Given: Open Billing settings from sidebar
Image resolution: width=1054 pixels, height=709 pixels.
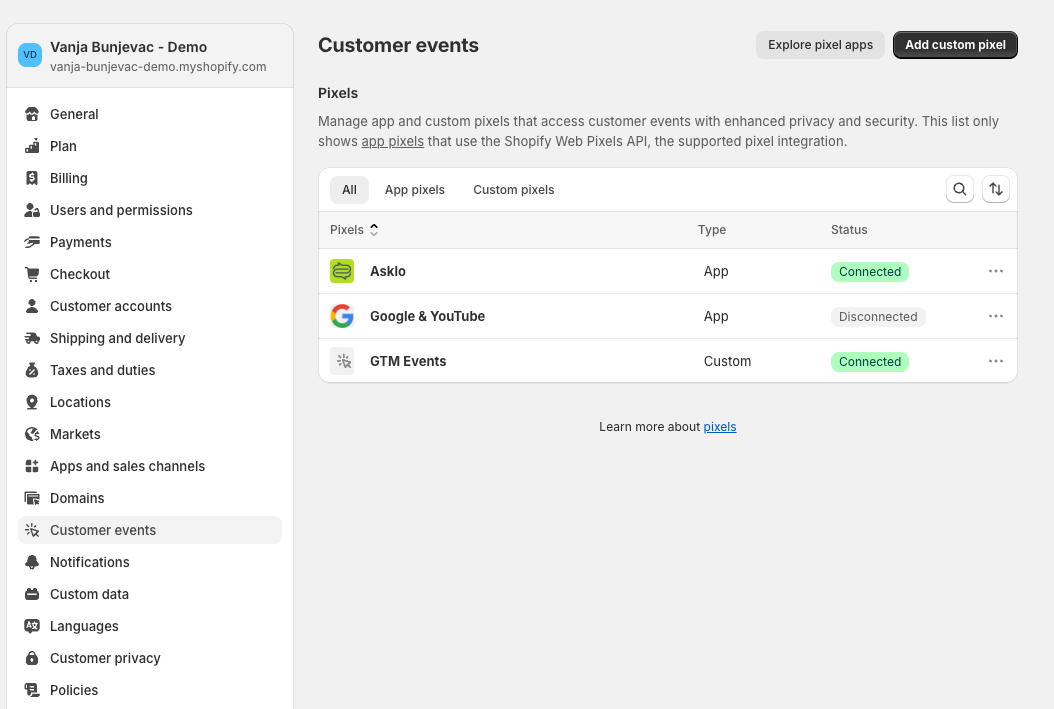Looking at the screenshot, I should [x=69, y=178].
